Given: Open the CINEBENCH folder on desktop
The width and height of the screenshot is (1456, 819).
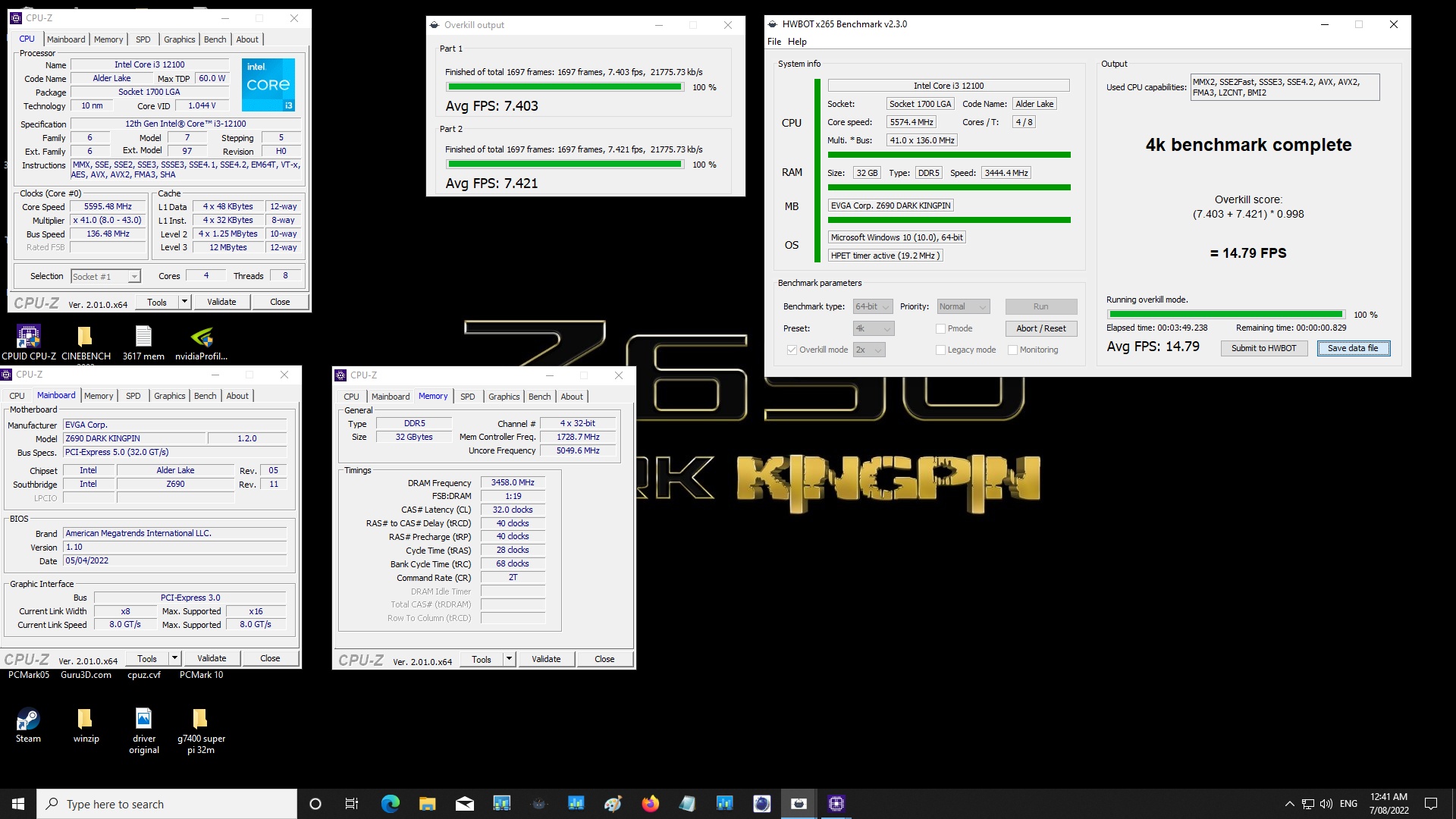Looking at the screenshot, I should [x=86, y=343].
